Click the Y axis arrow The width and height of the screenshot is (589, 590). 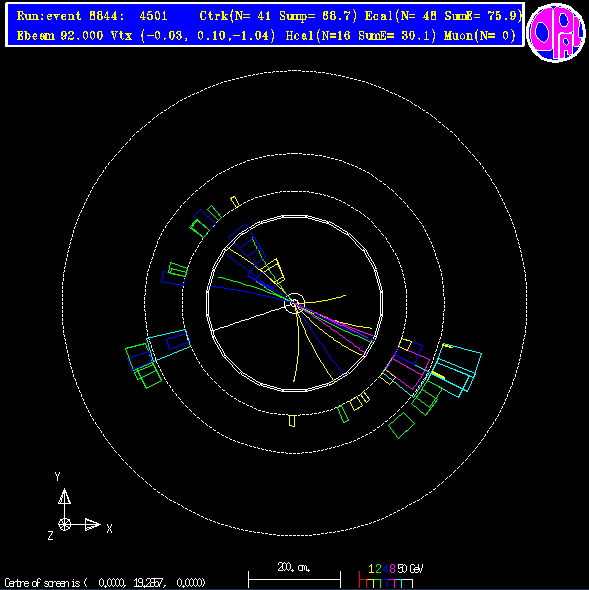pyautogui.click(x=64, y=497)
